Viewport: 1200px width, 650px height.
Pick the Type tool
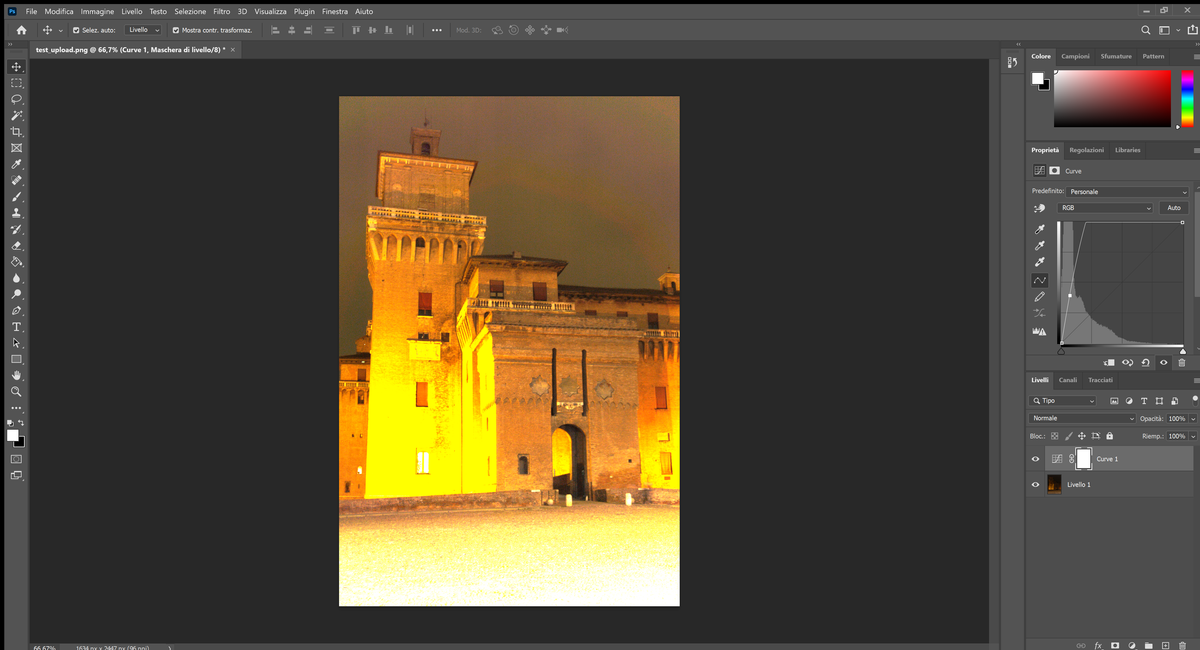tap(16, 326)
